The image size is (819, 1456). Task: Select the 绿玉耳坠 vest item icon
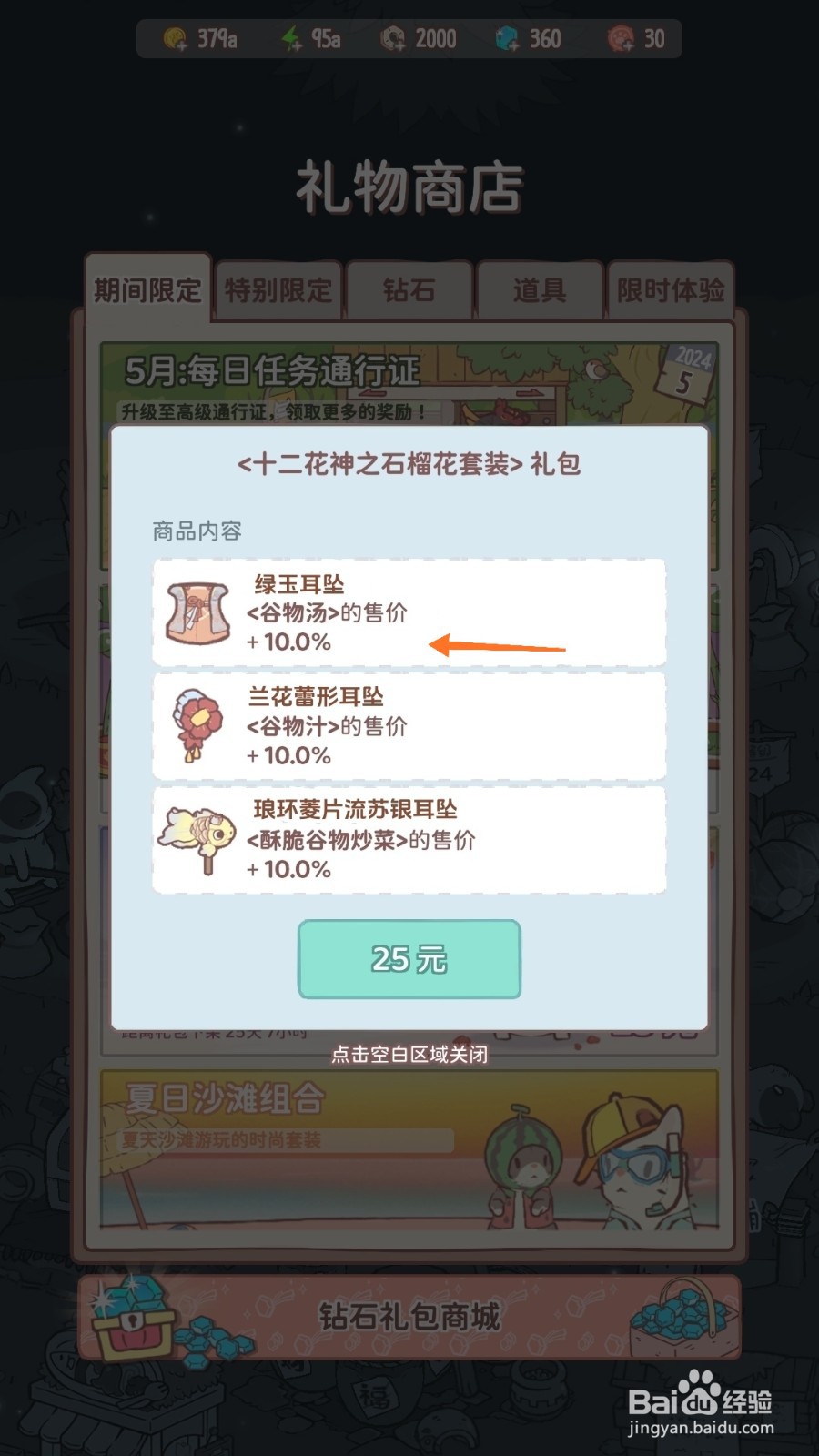(x=198, y=613)
